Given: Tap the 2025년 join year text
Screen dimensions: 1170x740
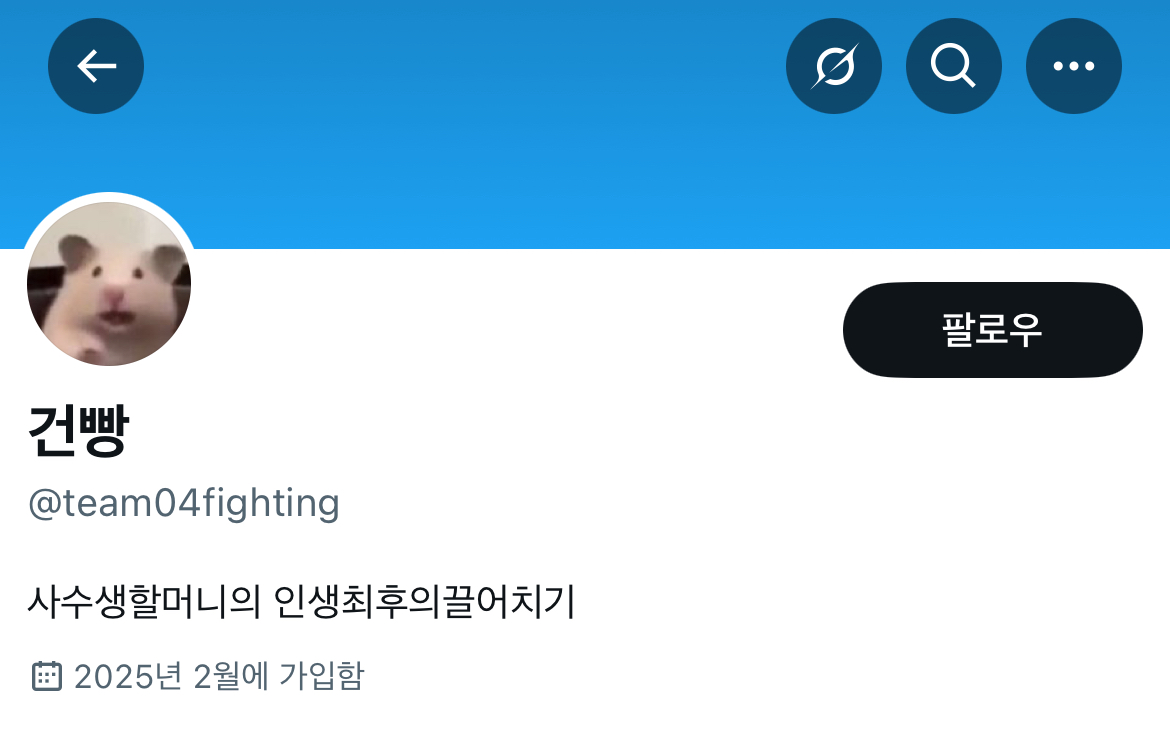Looking at the screenshot, I should [128, 677].
